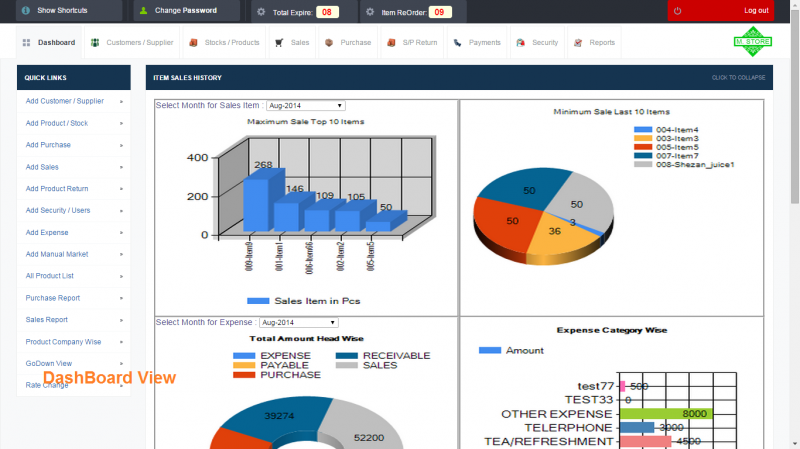Click the Show Shortcuts info icon
800x449 pixels.
(x=26, y=10)
